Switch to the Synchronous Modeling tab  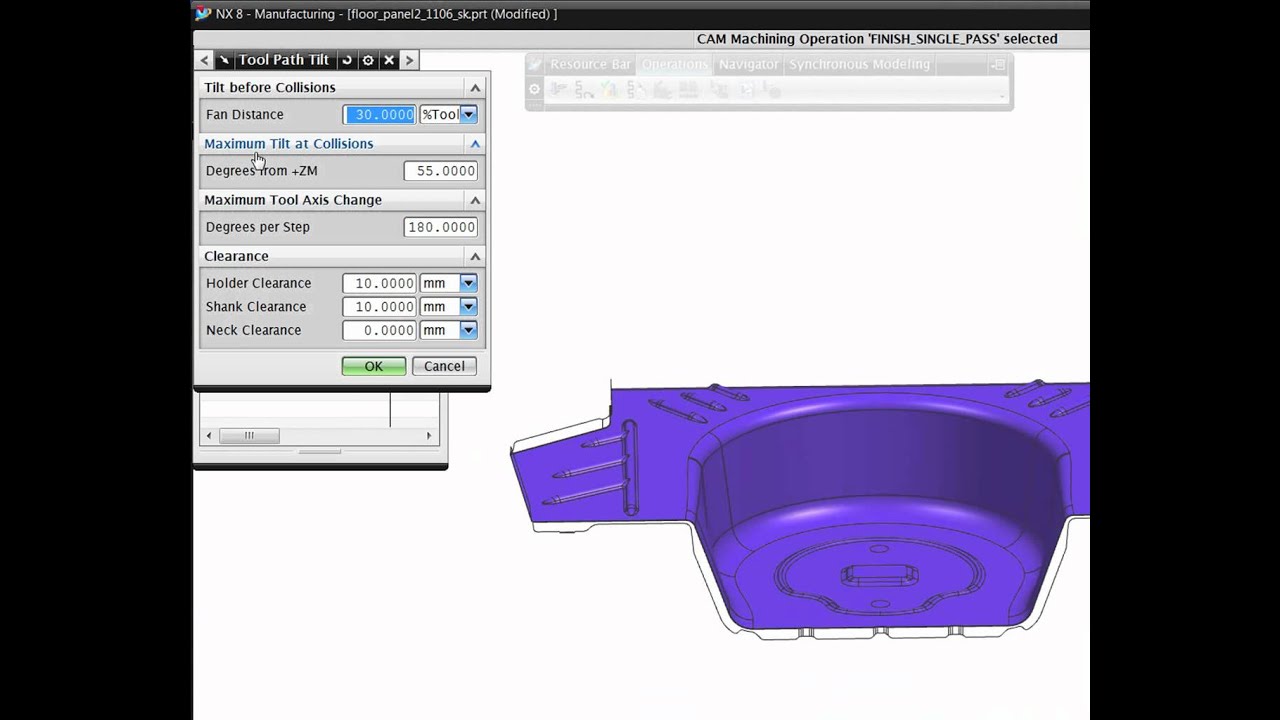(859, 64)
